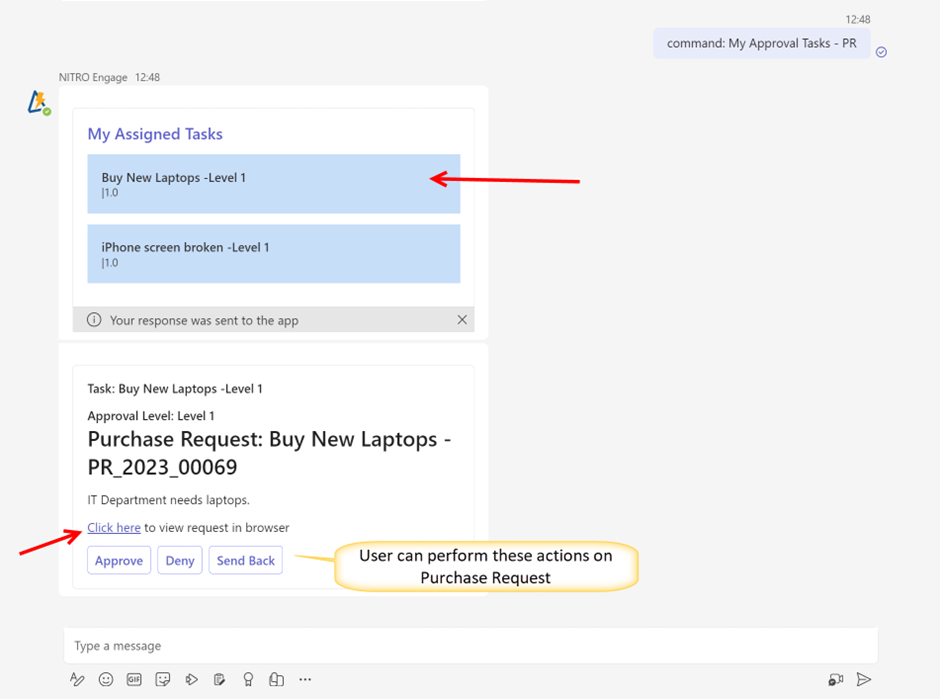This screenshot has height=699, width=940.
Task: Approve the purchase request
Action: [x=119, y=561]
